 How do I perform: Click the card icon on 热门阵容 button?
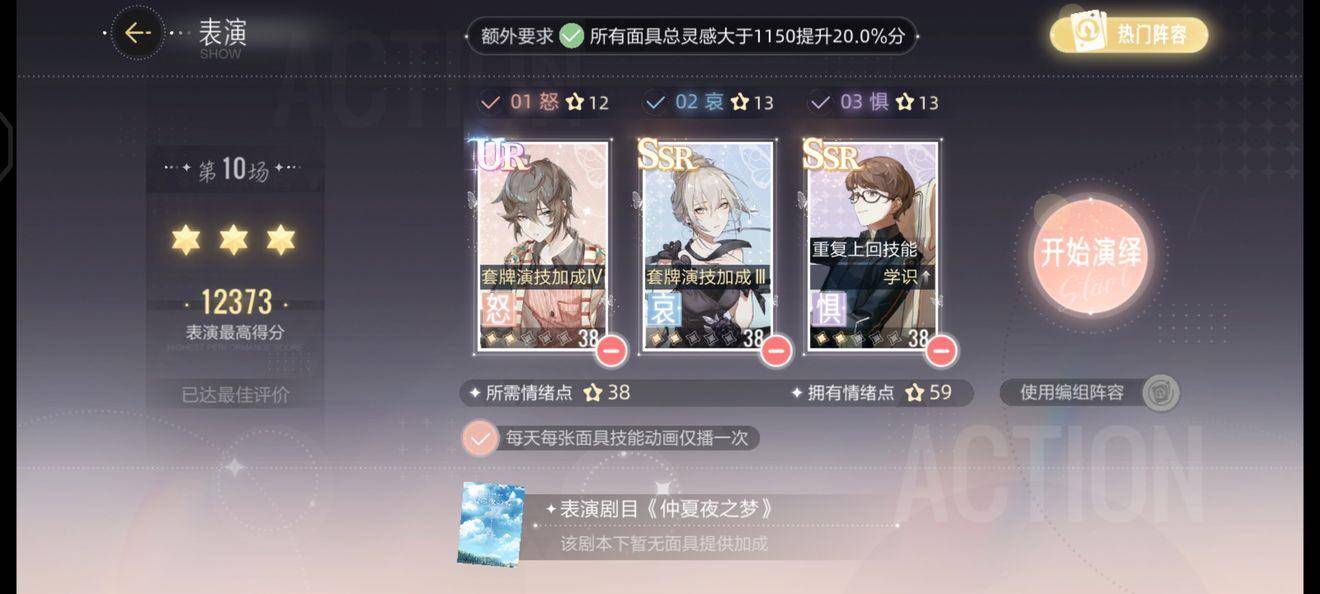pos(1083,34)
